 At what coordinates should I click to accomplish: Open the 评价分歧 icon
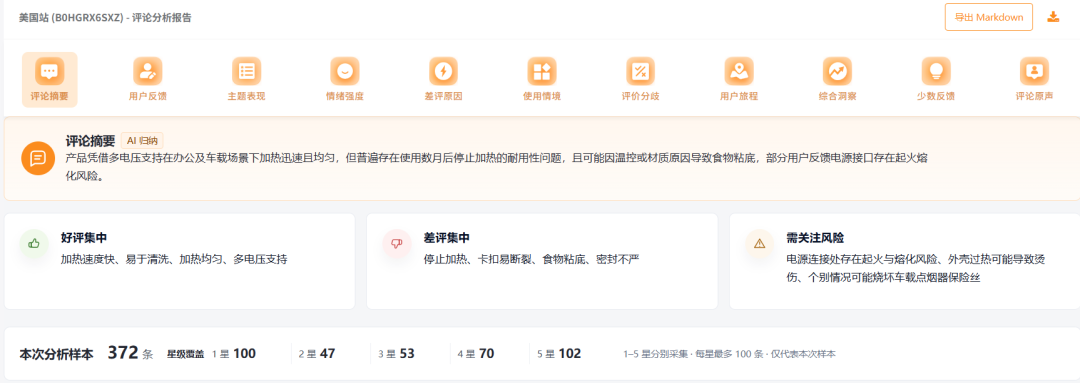[641, 71]
